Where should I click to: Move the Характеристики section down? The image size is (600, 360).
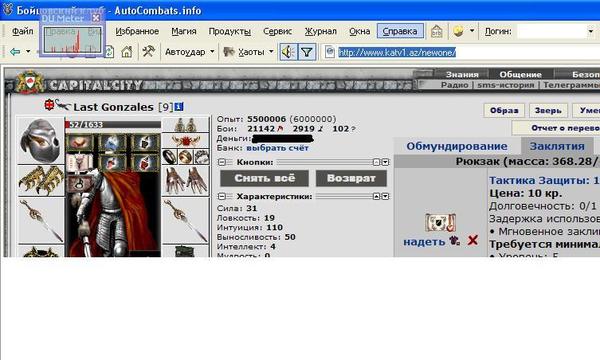(385, 196)
